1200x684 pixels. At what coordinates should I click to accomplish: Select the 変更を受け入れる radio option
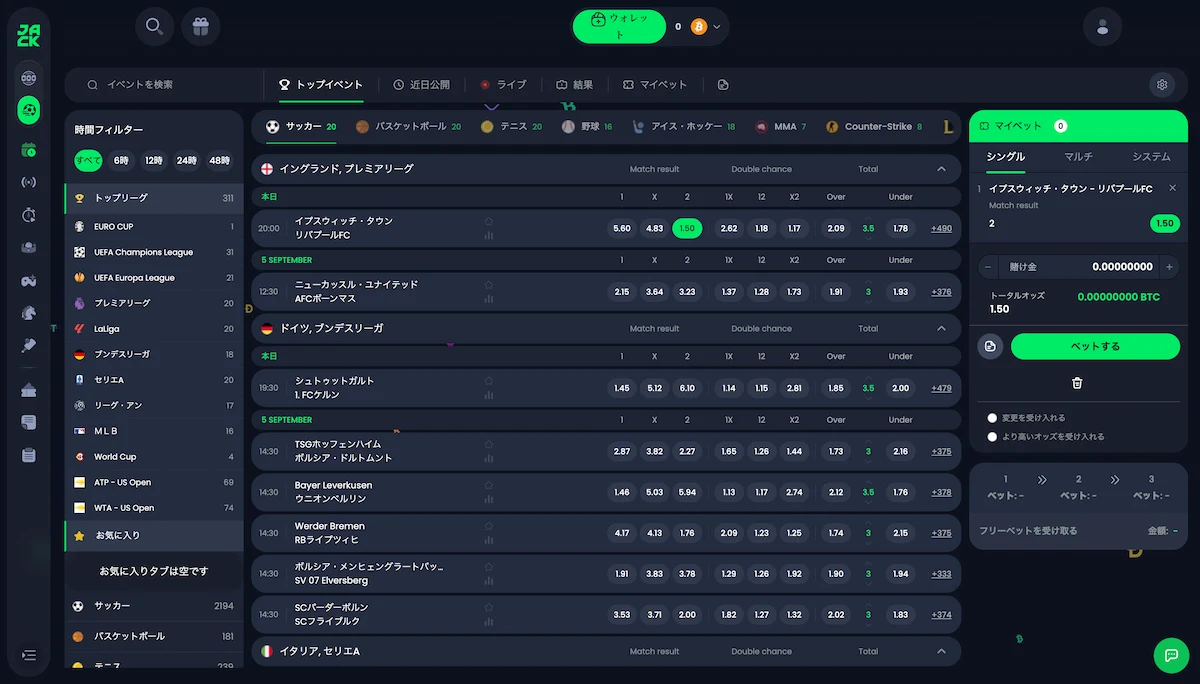click(x=992, y=418)
